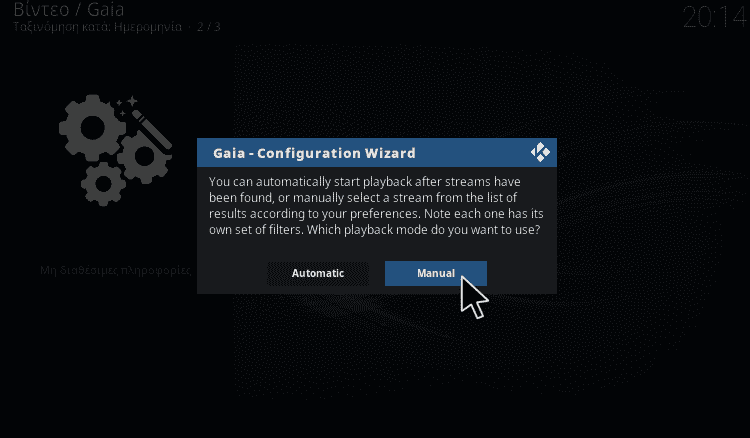Click the word Ημερομηνία in sort header
Screen dimensions: 750x438
tap(148, 27)
